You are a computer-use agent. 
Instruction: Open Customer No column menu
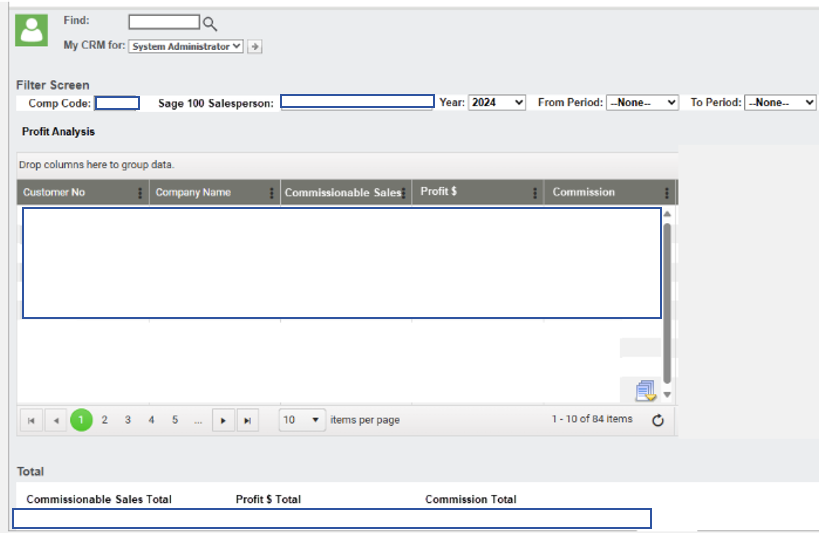click(x=140, y=193)
